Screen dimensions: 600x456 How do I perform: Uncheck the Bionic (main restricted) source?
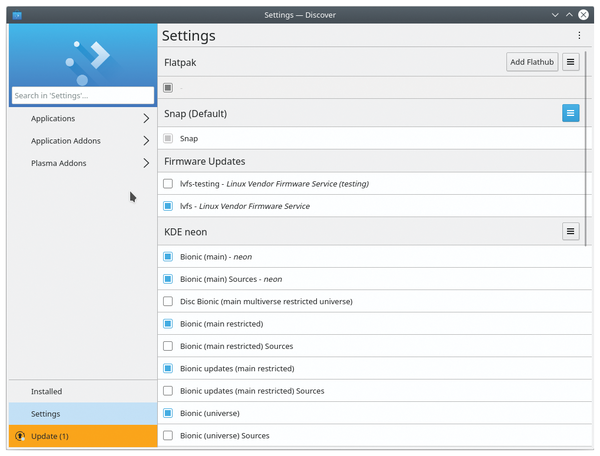(168, 324)
